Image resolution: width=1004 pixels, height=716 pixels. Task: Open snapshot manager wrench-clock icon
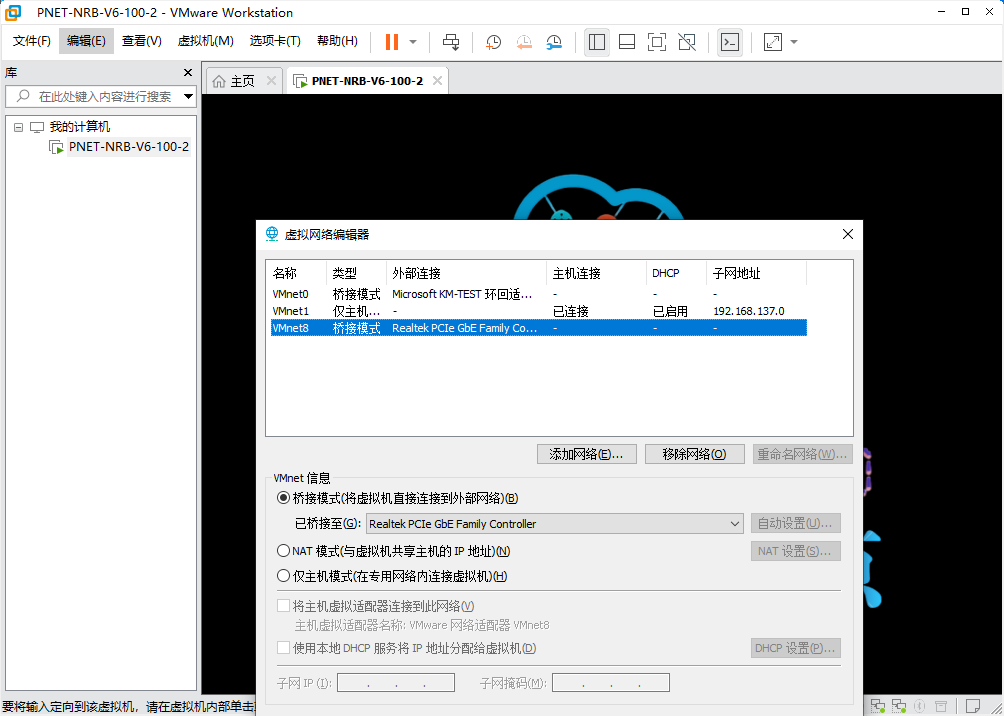(554, 42)
